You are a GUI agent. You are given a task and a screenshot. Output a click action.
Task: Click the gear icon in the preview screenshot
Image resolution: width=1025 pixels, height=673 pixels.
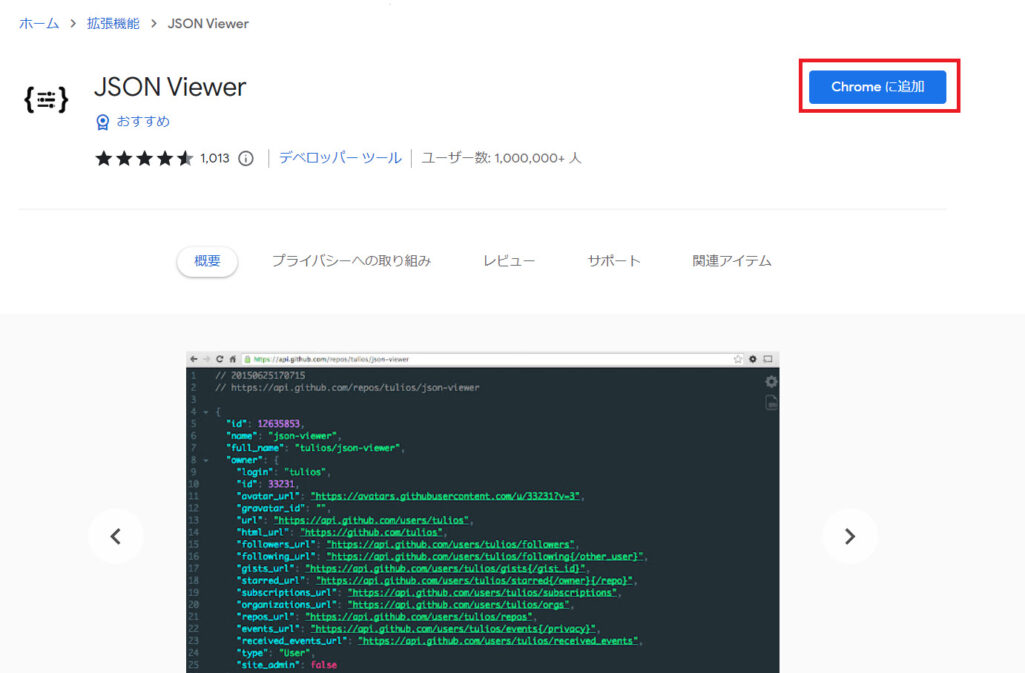771,382
